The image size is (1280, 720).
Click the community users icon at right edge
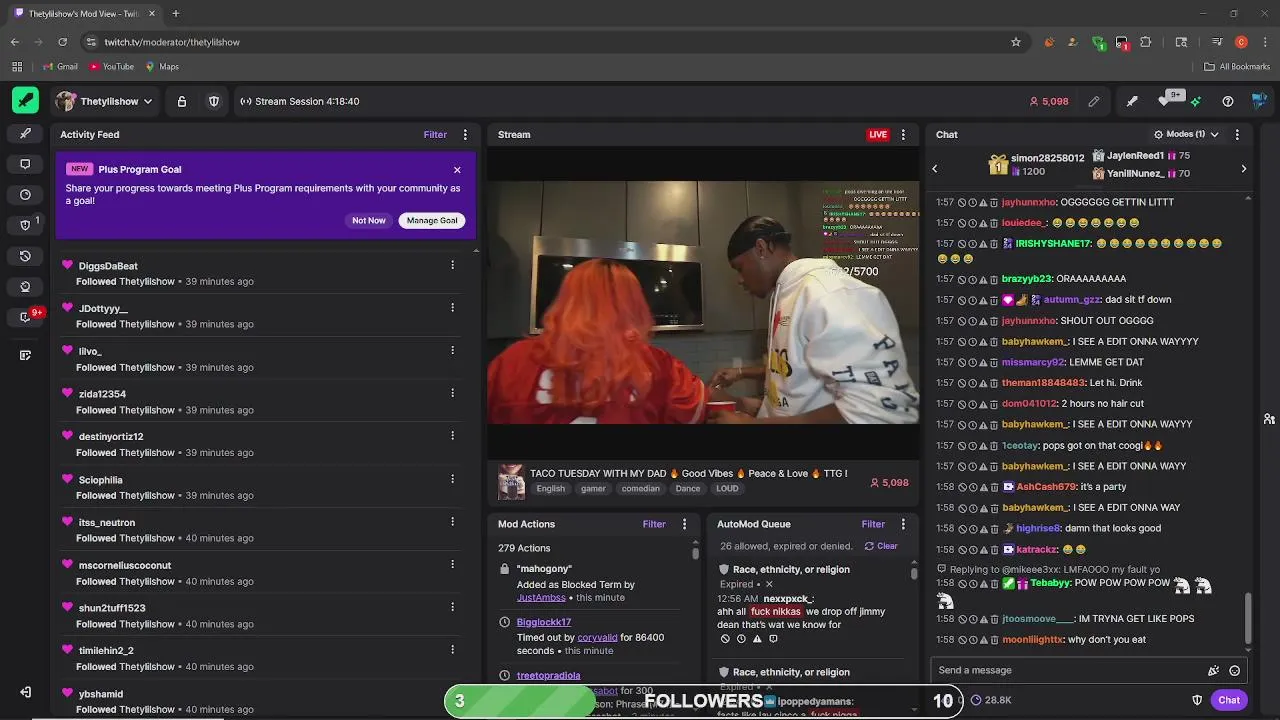[x=1269, y=419]
